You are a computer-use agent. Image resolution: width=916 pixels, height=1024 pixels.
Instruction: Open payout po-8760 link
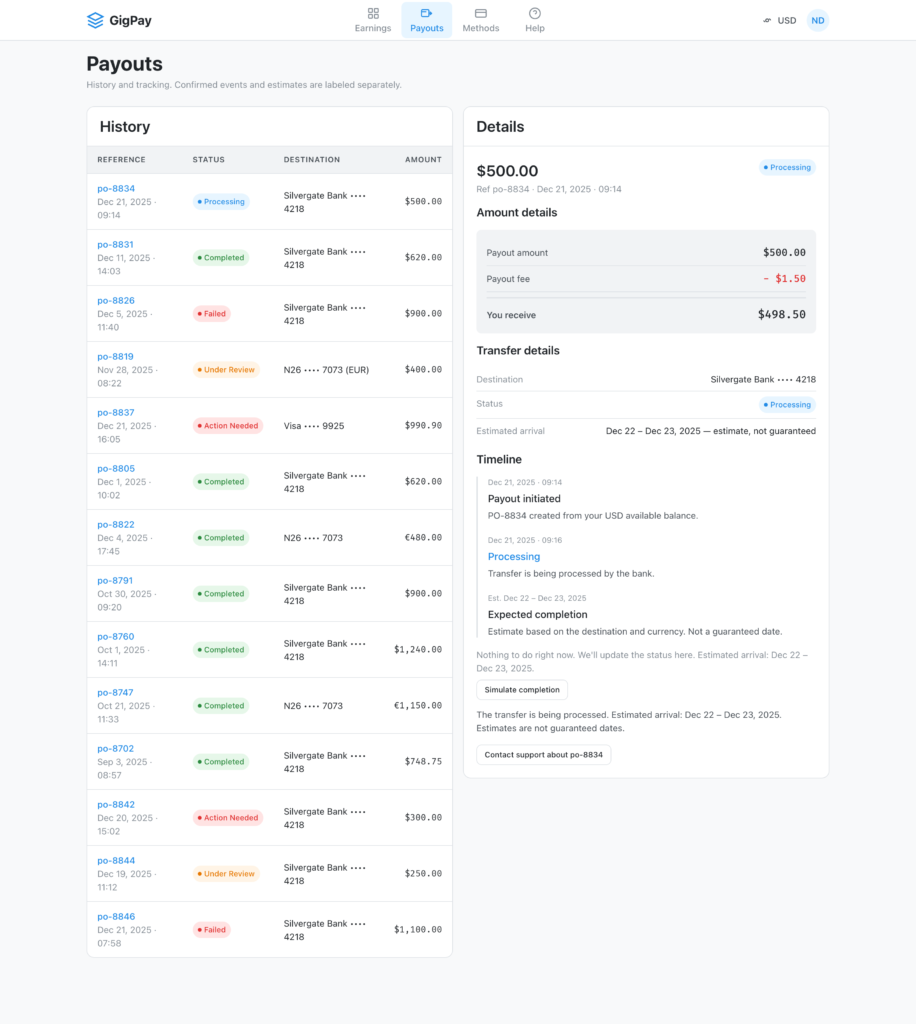(x=116, y=637)
